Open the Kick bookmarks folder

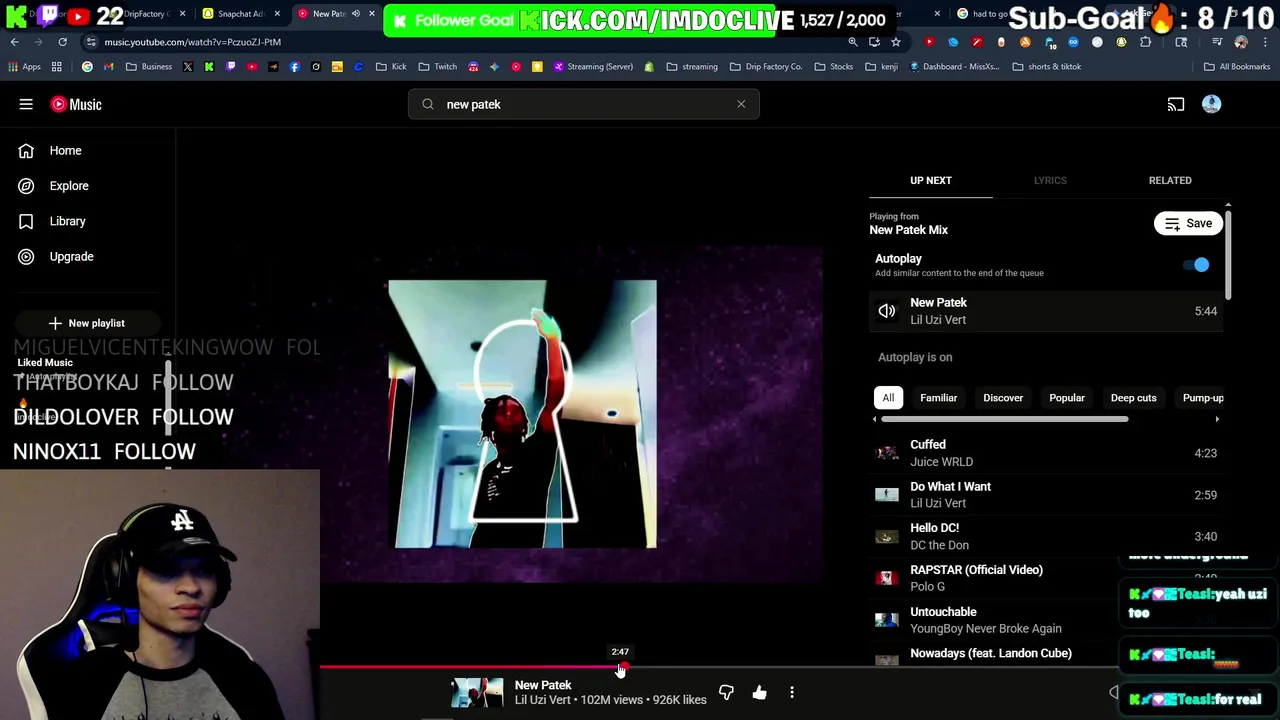point(391,67)
